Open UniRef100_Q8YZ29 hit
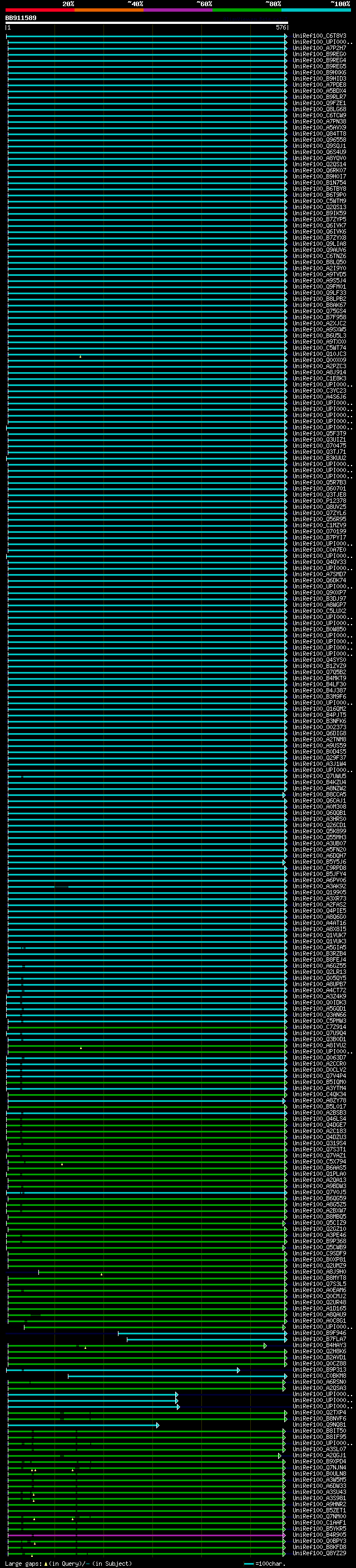Viewport: 356px width, 1568px height. 319,1554
